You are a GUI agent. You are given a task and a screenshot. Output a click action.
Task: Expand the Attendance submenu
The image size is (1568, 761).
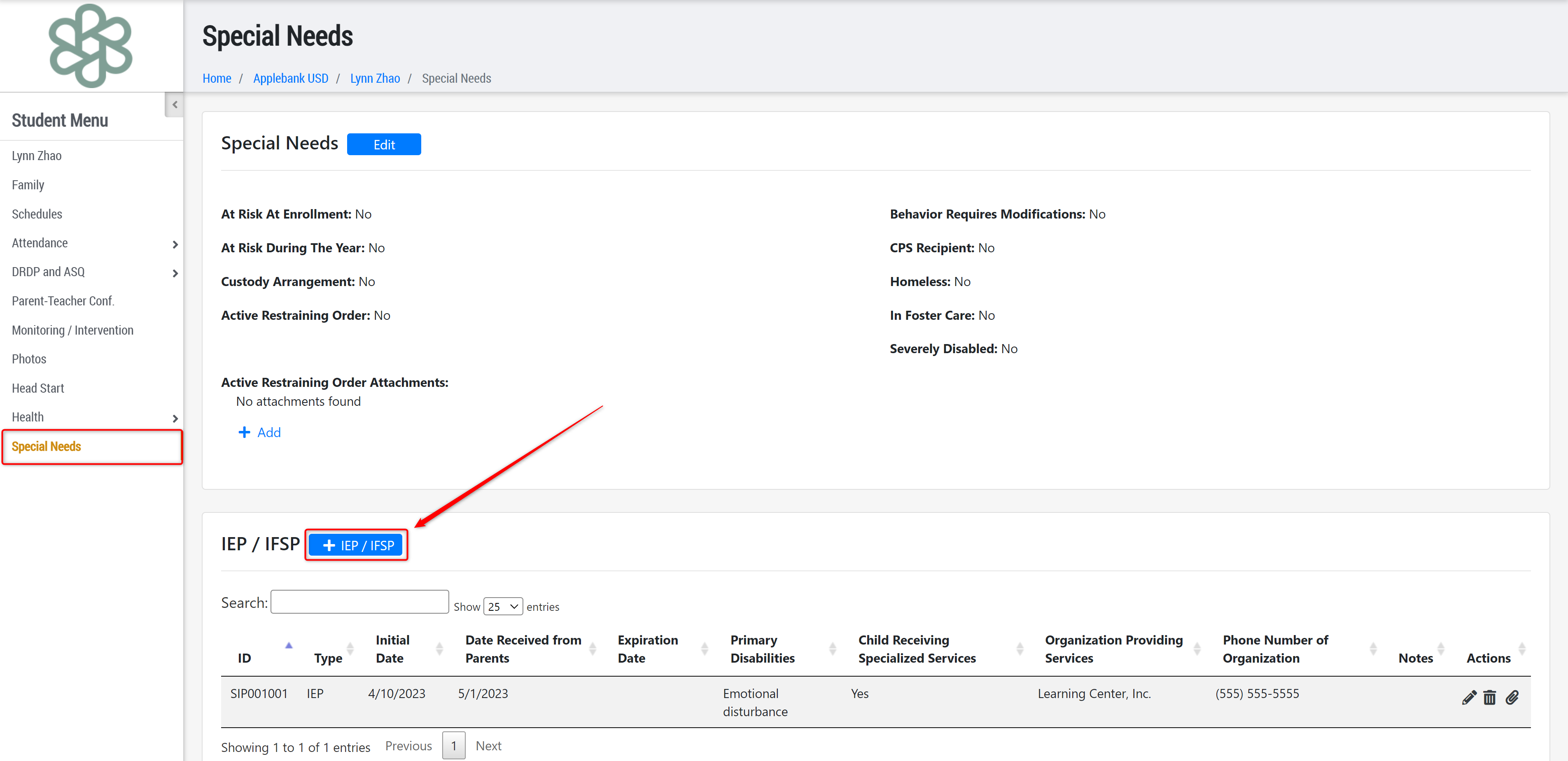175,244
